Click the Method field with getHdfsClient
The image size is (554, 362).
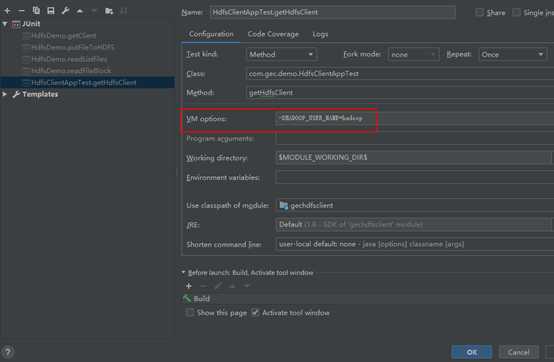pyautogui.click(x=400, y=93)
